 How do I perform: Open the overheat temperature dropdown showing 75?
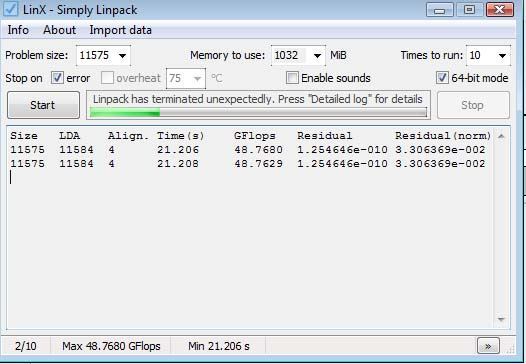(198, 79)
